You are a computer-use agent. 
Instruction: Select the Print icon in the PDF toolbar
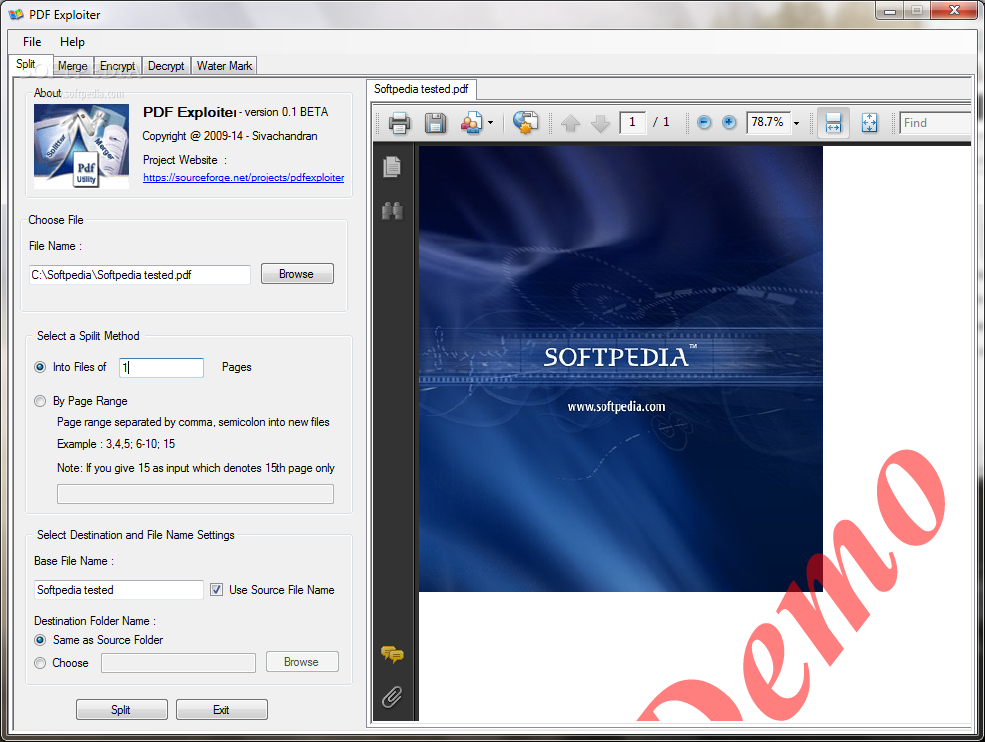point(399,123)
